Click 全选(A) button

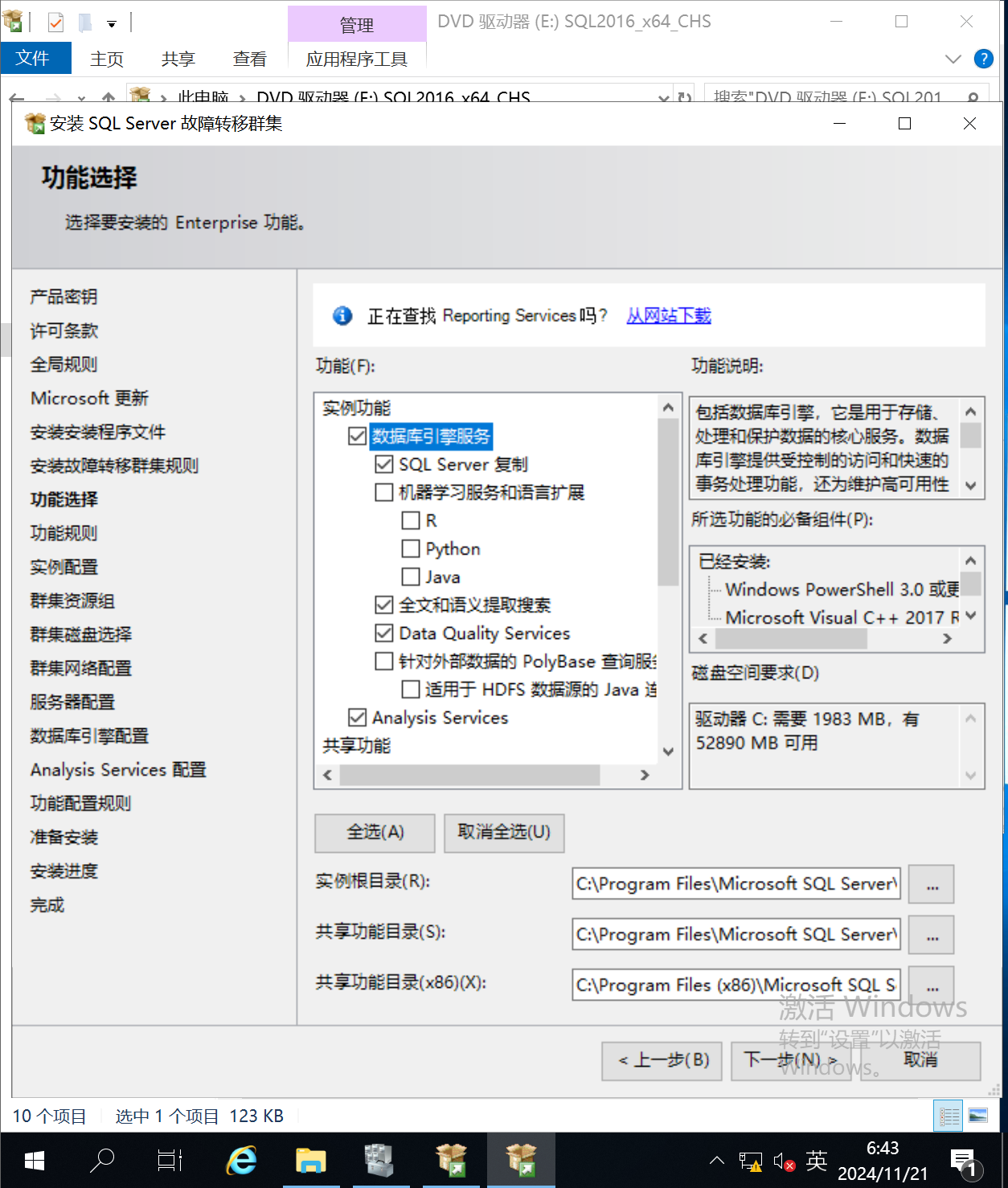pyautogui.click(x=375, y=833)
